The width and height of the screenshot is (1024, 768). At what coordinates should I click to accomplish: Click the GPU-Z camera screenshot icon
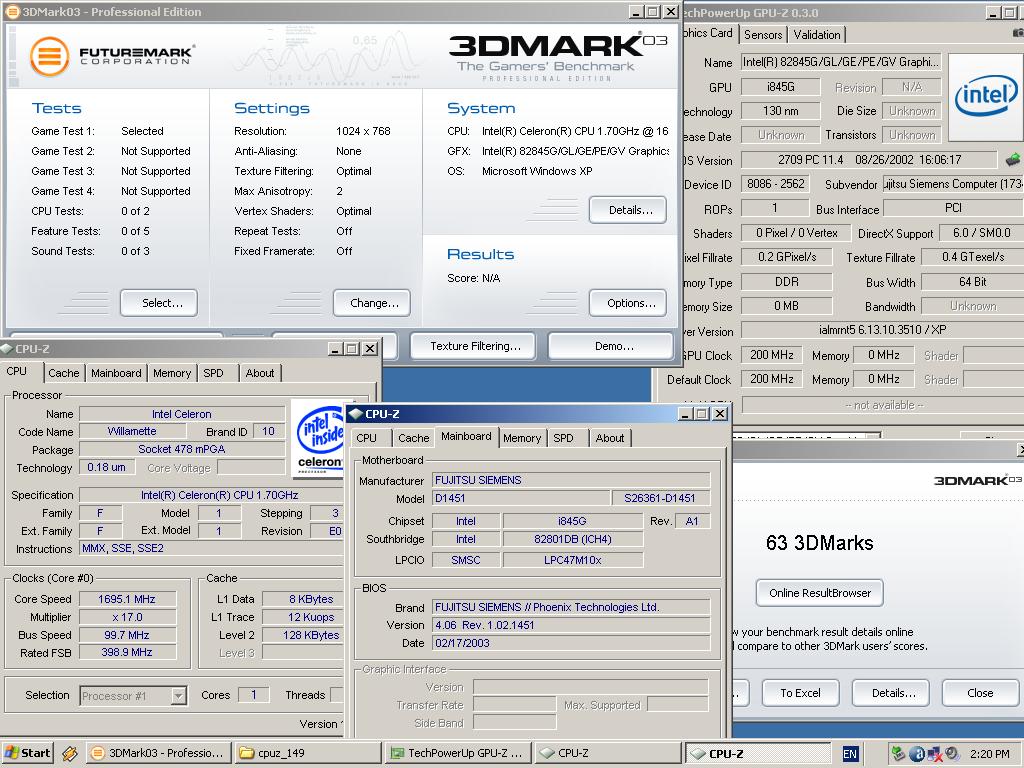1018,33
